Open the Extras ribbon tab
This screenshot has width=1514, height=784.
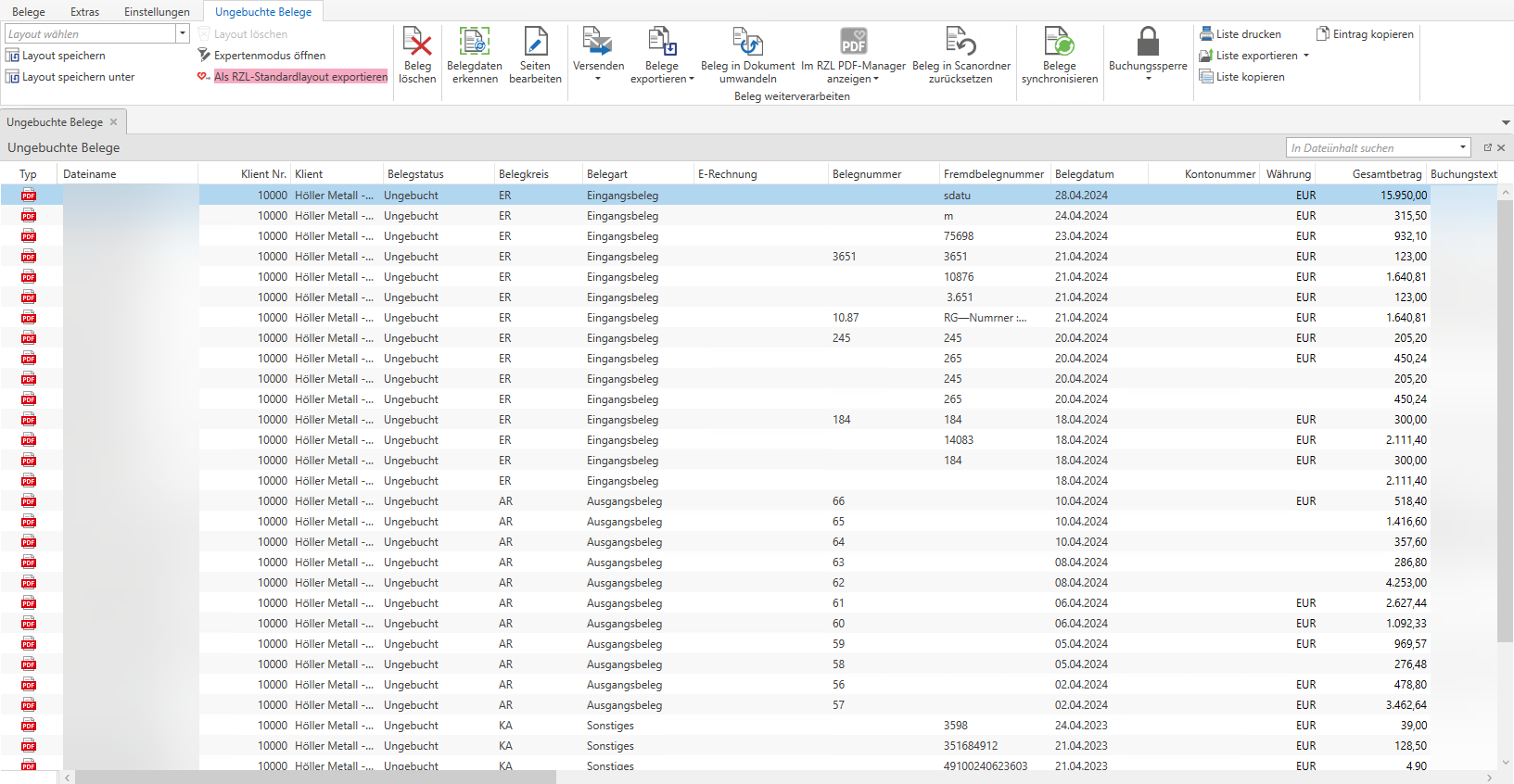click(x=84, y=12)
